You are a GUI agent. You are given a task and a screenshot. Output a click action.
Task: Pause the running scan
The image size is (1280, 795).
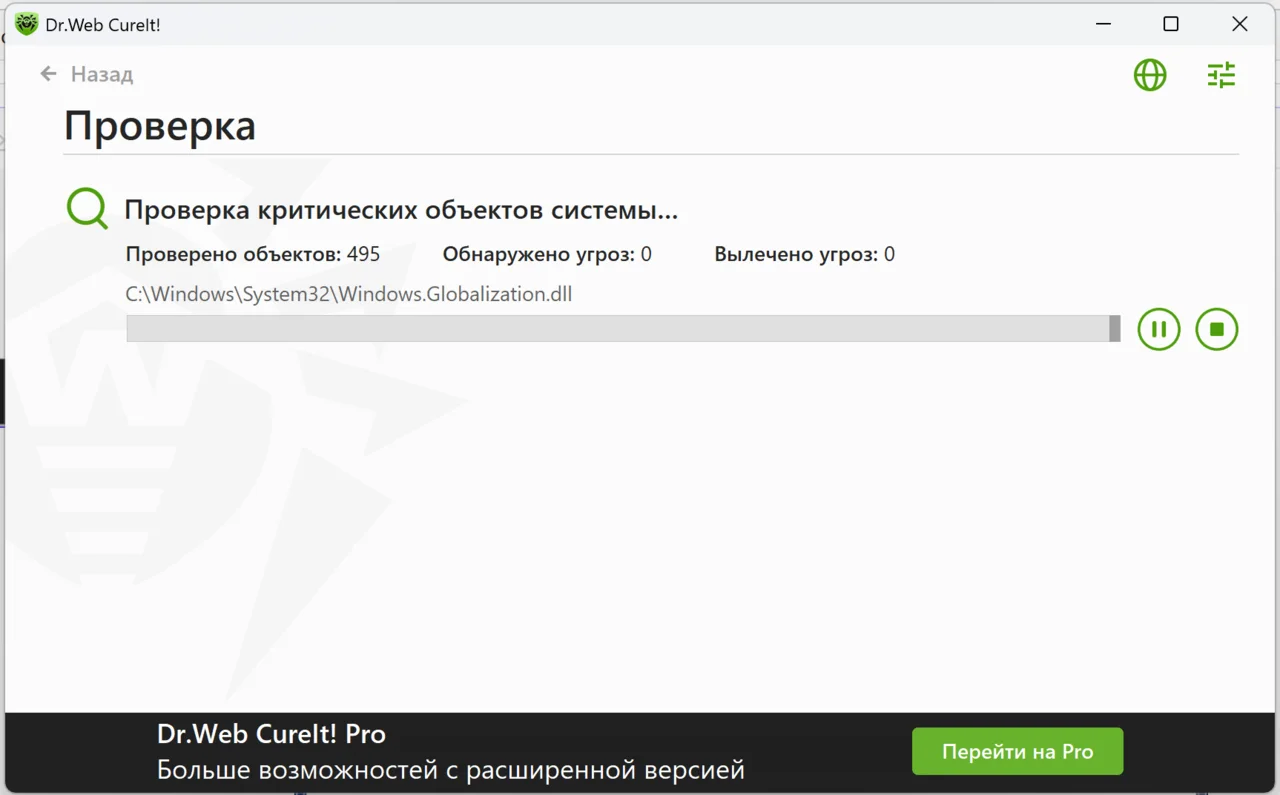tap(1159, 329)
